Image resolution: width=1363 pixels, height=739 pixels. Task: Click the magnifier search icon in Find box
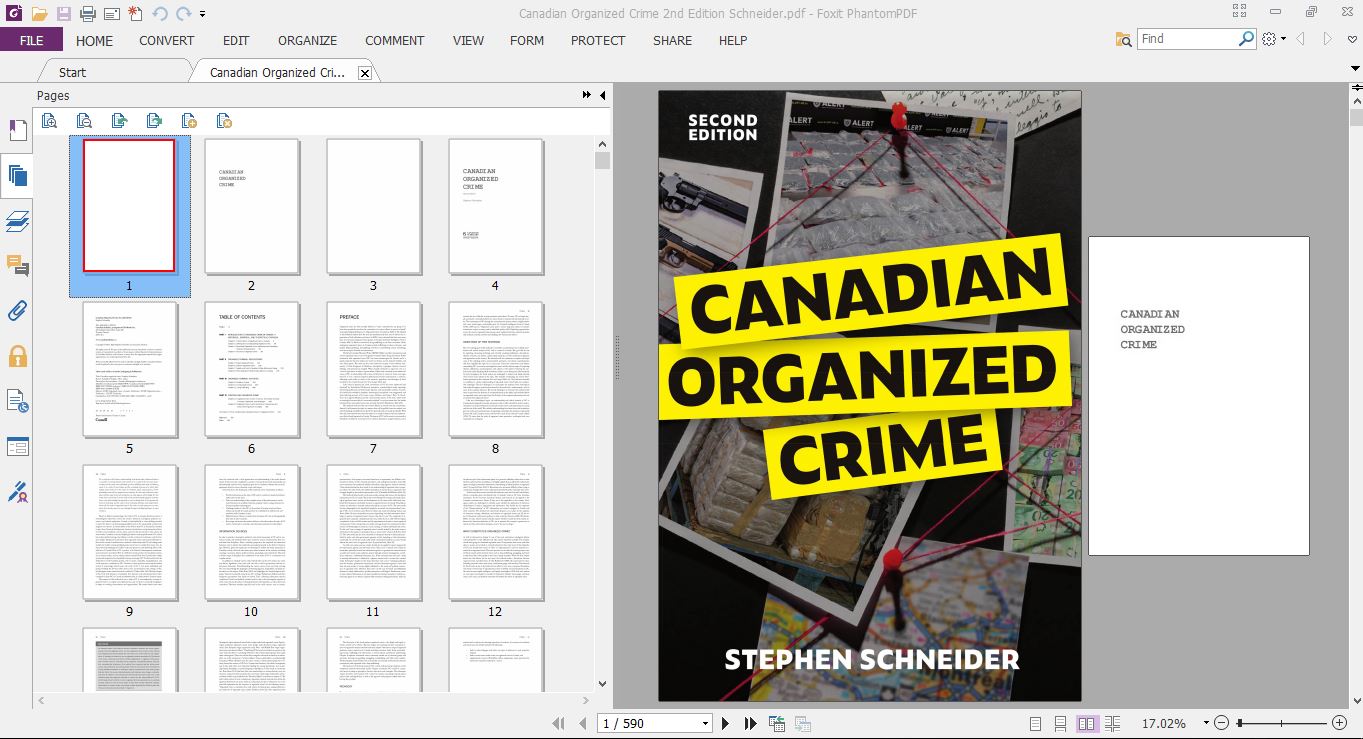click(x=1246, y=39)
